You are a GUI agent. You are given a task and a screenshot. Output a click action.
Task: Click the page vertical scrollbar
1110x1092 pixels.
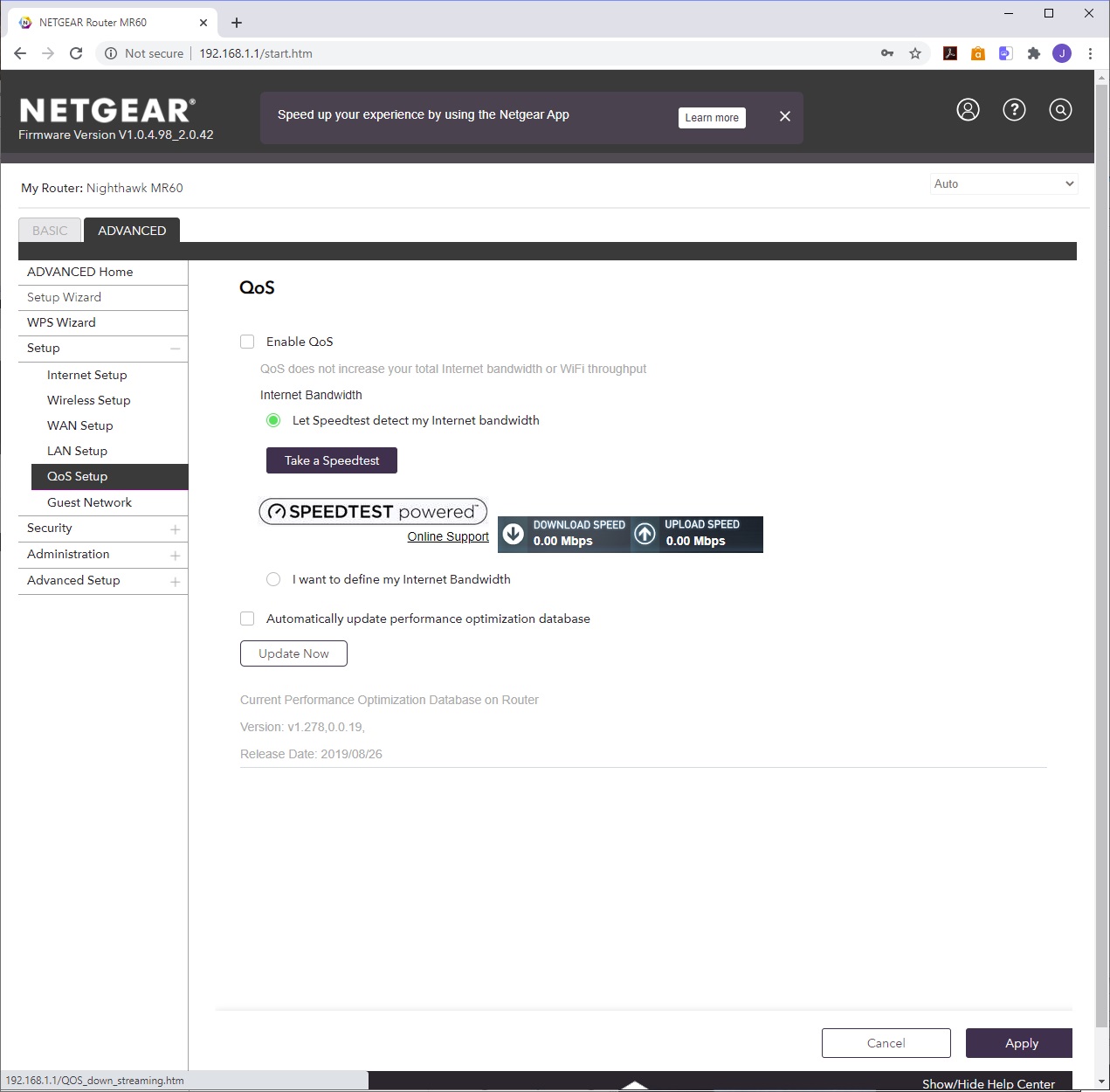pos(1101,555)
